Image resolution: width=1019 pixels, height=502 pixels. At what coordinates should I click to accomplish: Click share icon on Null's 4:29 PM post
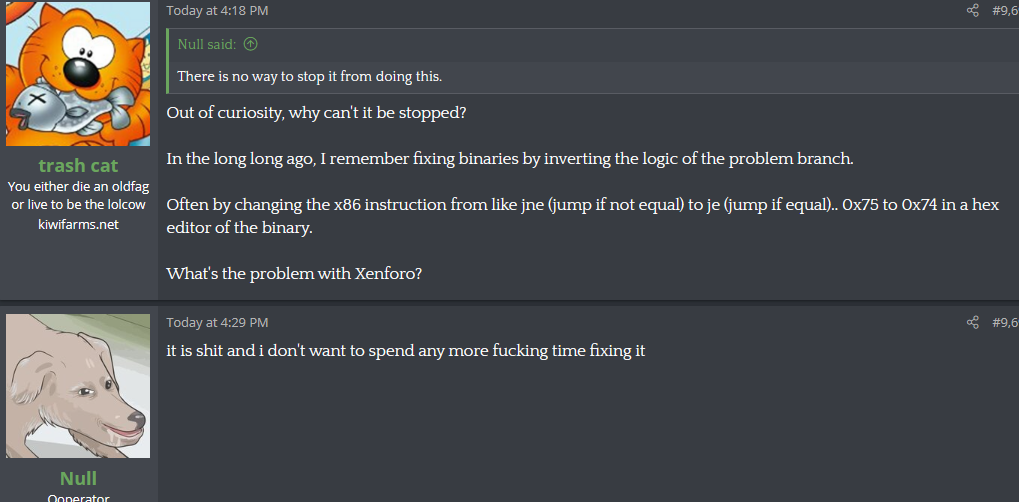tap(973, 323)
